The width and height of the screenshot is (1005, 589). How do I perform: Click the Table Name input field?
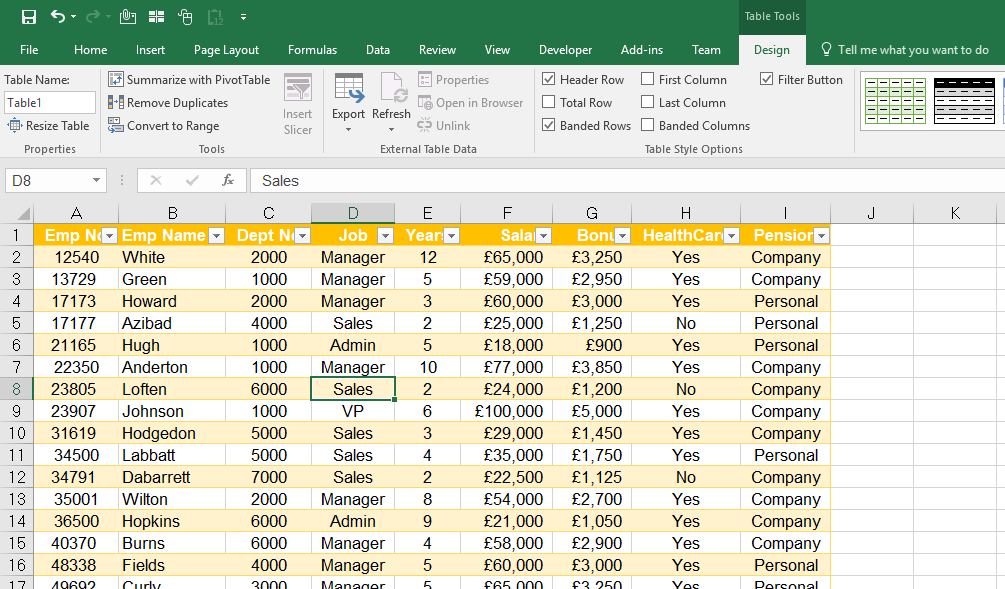coord(50,103)
